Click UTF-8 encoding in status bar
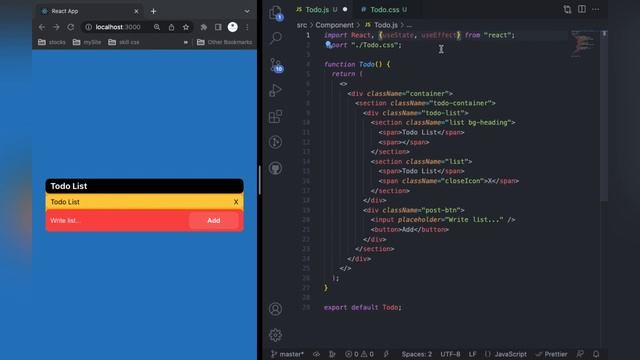Screen dimensions: 640x360 450,354
